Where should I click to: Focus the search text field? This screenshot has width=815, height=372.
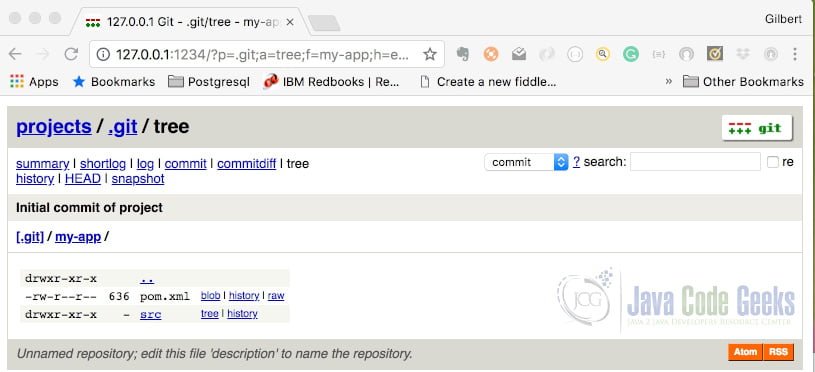coord(695,162)
